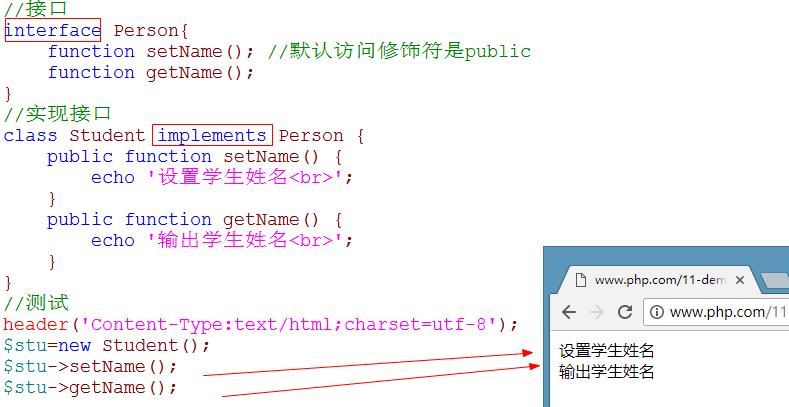Click the boxed 'implements' keyword
Viewport: 789px width, 407px height.
click(212, 135)
